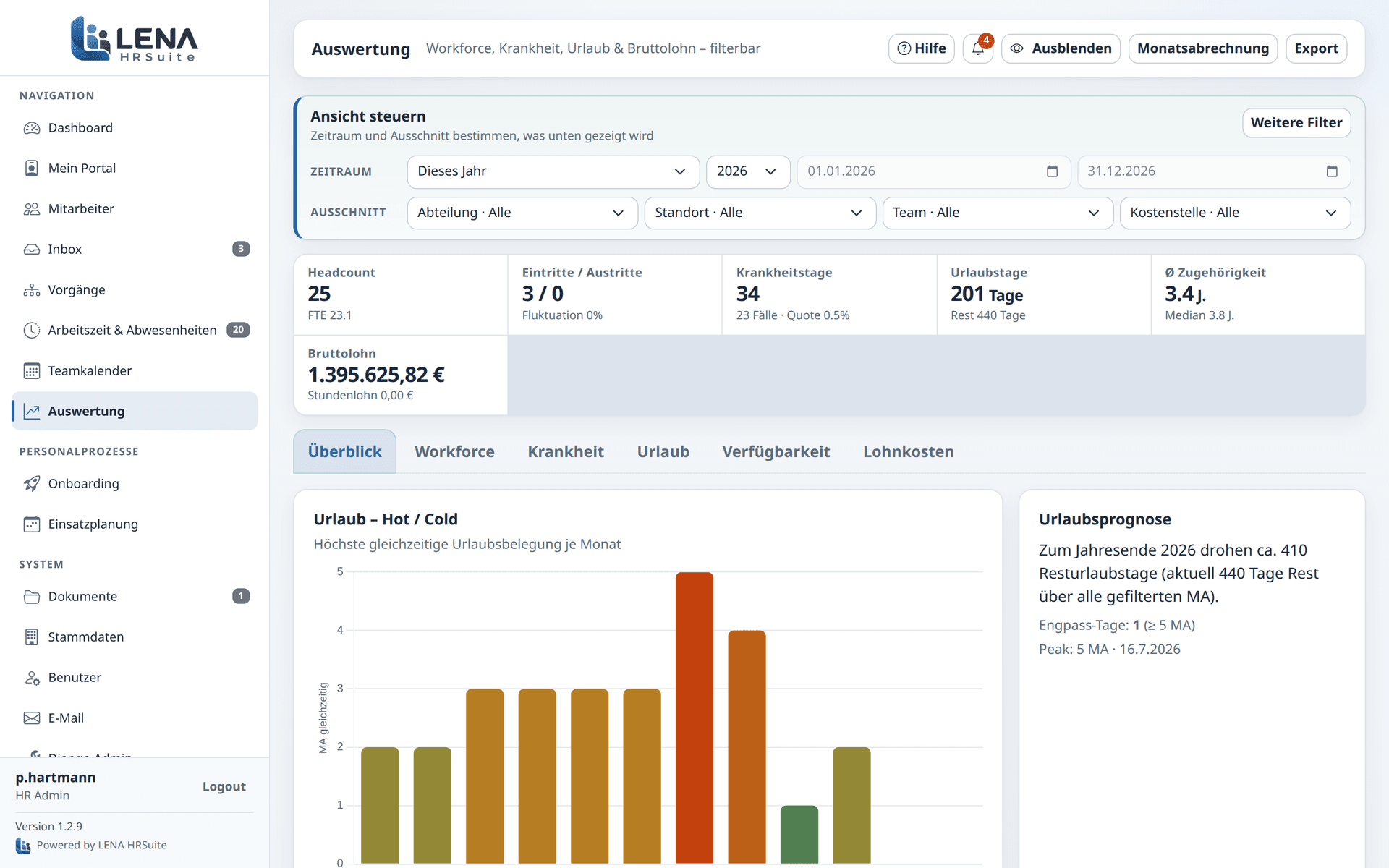Viewport: 1389px width, 868px height.
Task: Open the Dashboard gauge icon
Action: [x=32, y=128]
